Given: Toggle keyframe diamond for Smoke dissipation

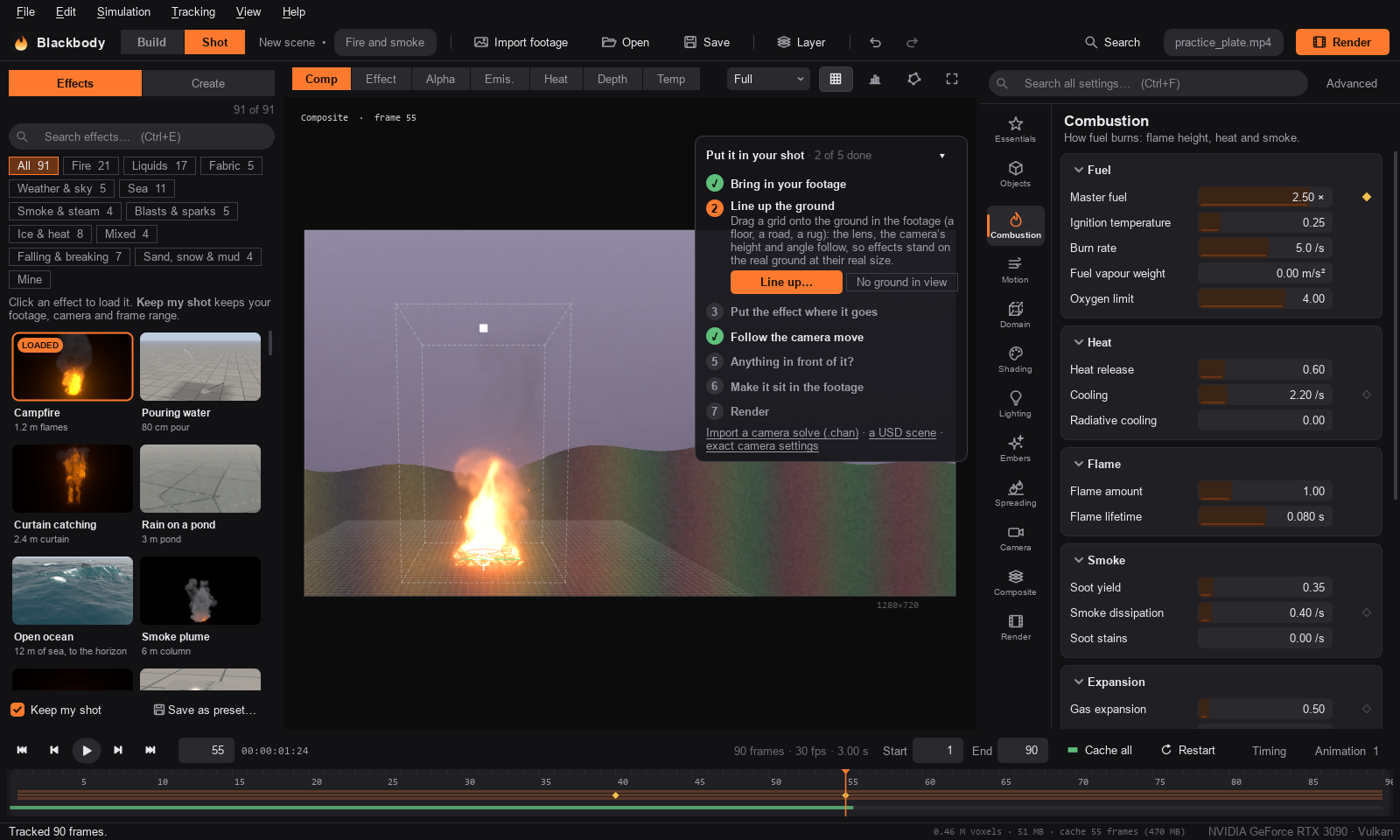Looking at the screenshot, I should tap(1367, 612).
